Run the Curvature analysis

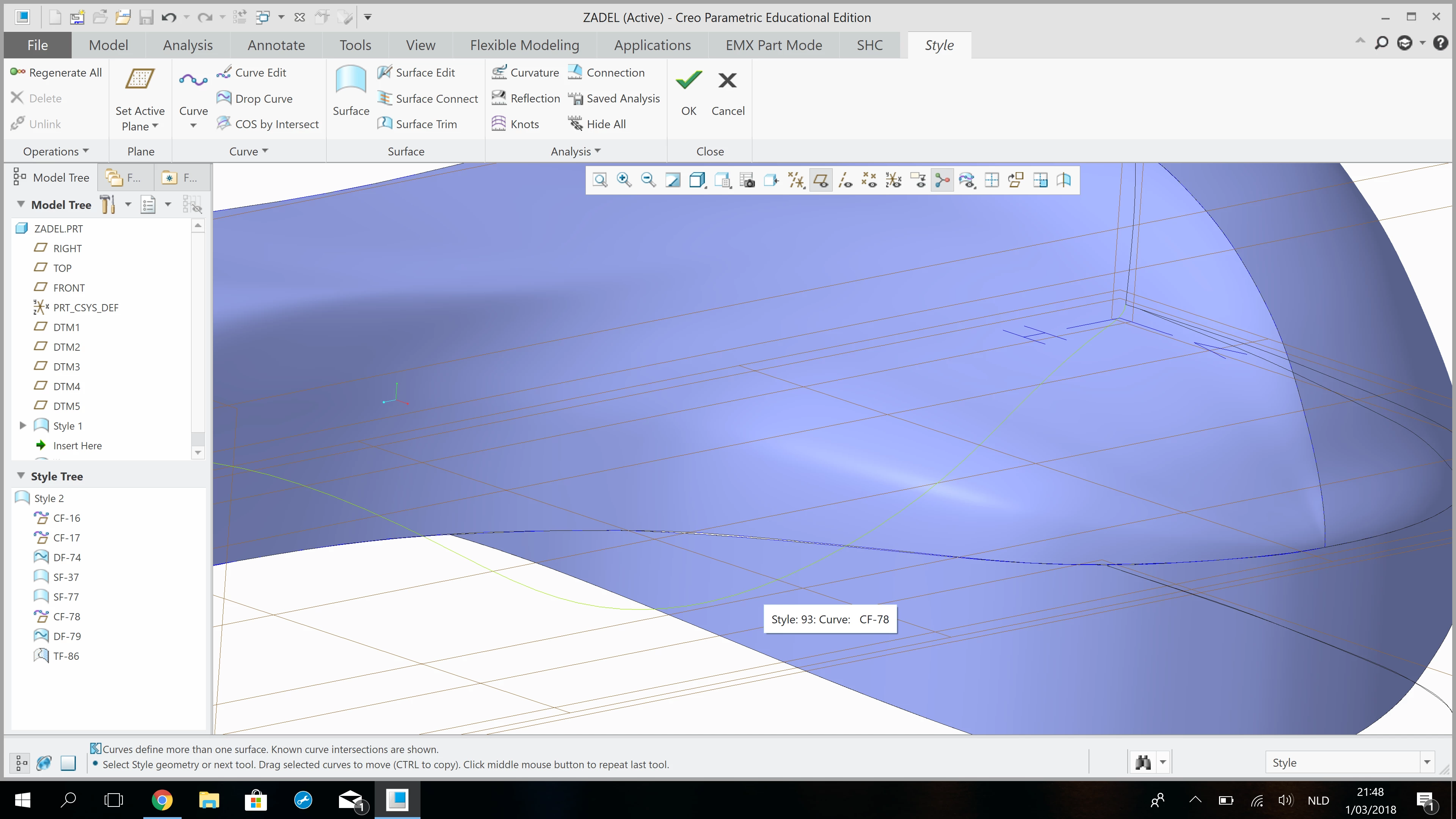coord(525,72)
